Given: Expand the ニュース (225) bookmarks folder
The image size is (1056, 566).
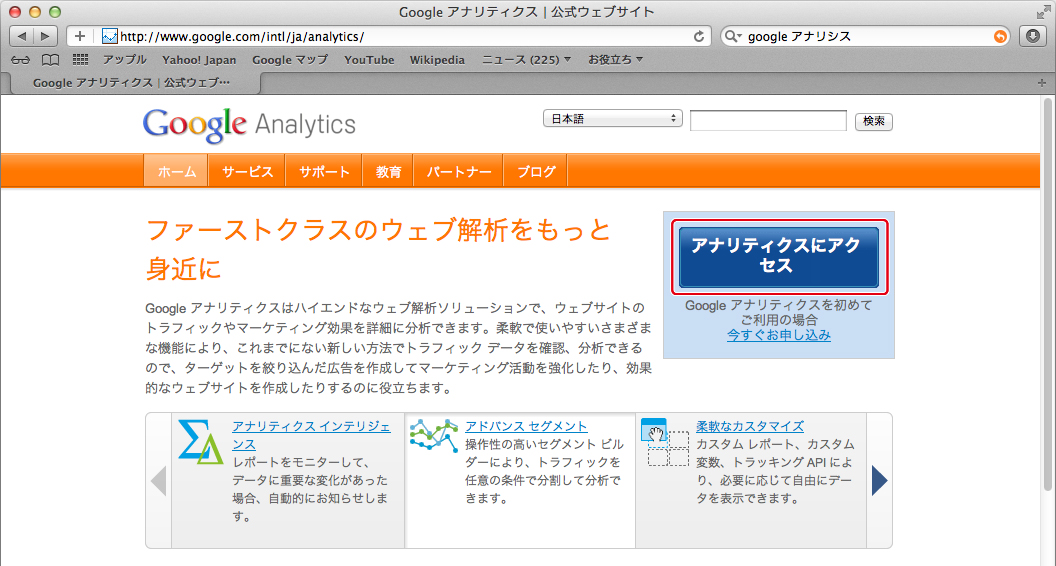Looking at the screenshot, I should pyautogui.click(x=526, y=60).
